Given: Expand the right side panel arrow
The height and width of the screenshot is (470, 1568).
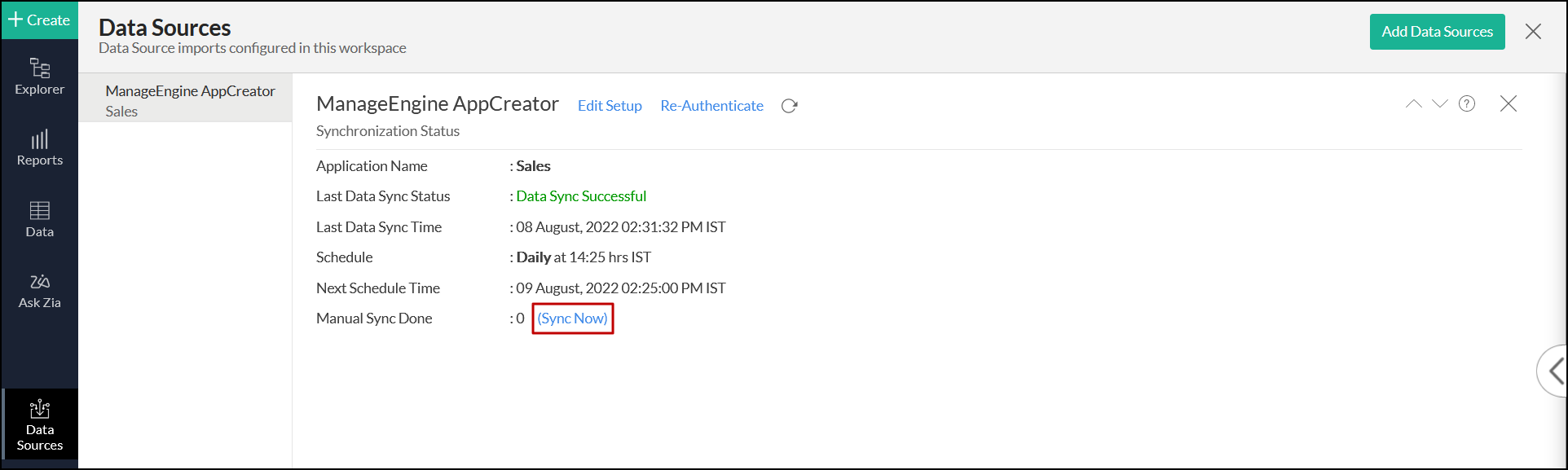Looking at the screenshot, I should coord(1555,371).
